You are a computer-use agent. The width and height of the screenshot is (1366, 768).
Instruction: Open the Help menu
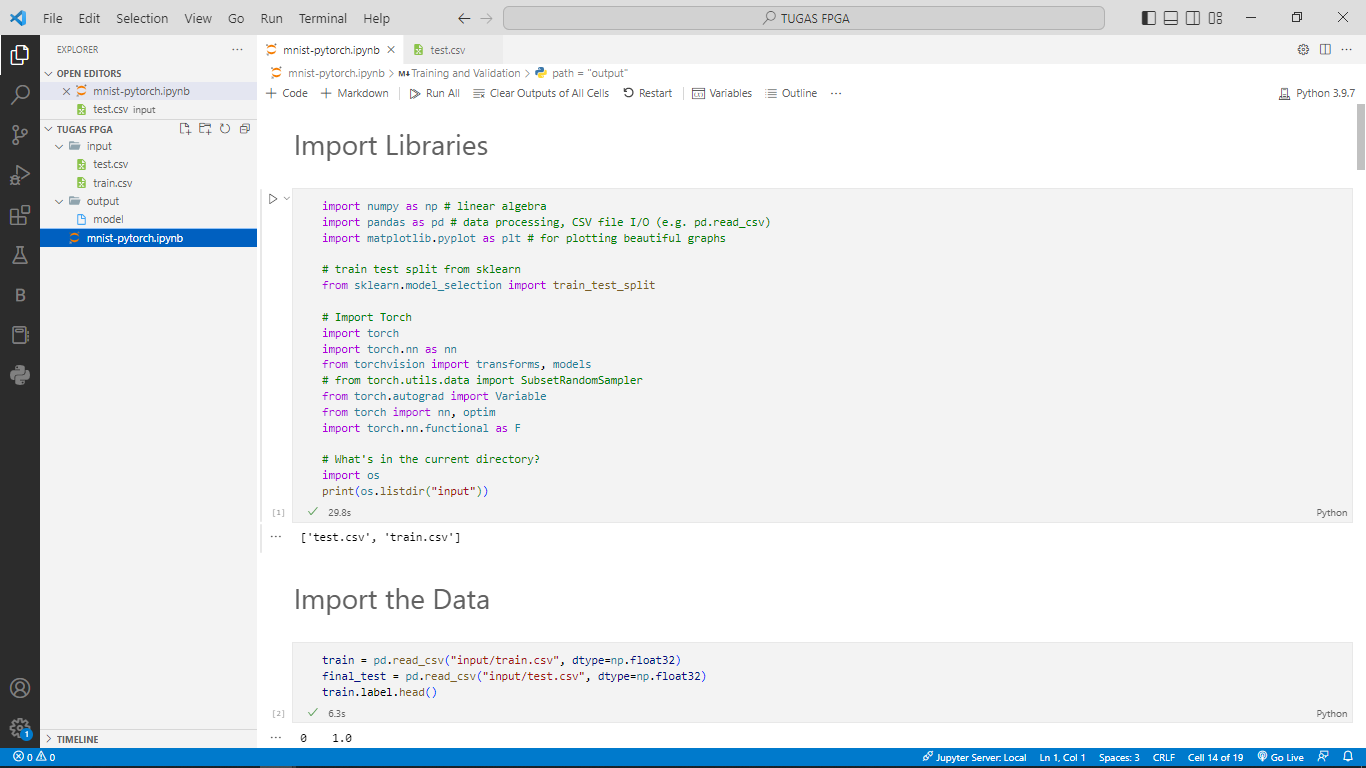(x=377, y=18)
